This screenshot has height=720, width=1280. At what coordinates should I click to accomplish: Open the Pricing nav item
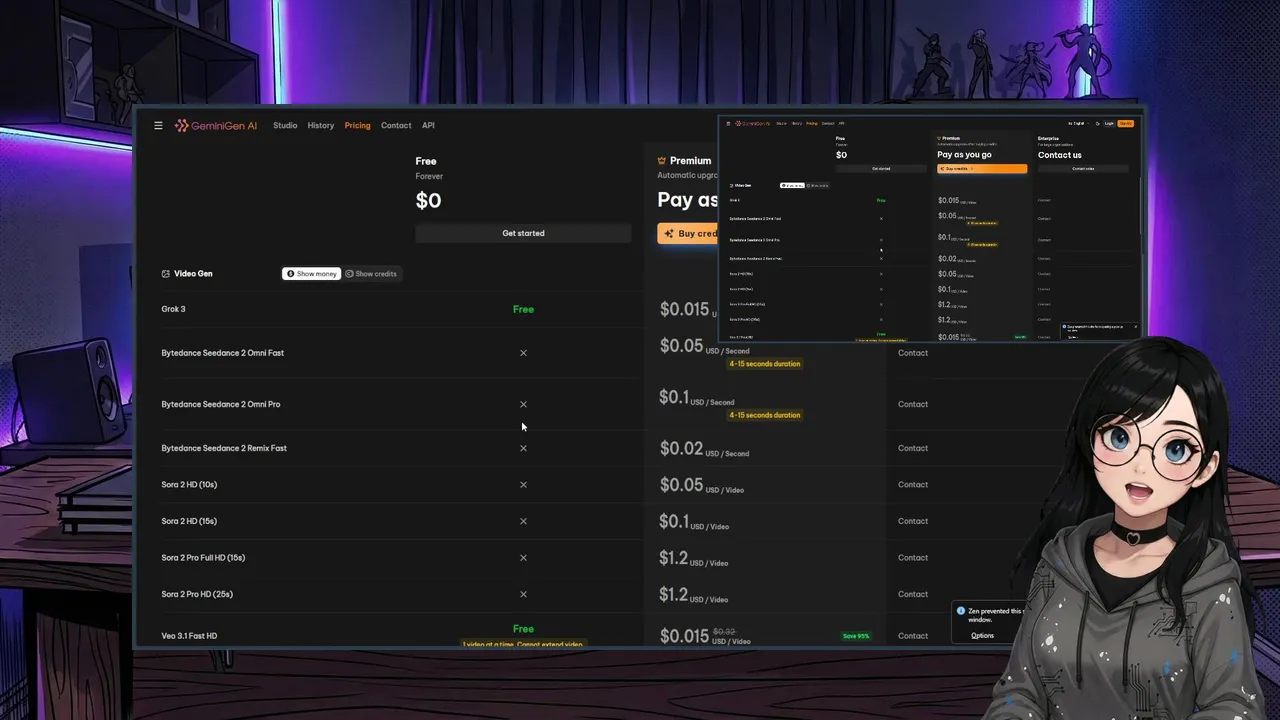tap(357, 125)
